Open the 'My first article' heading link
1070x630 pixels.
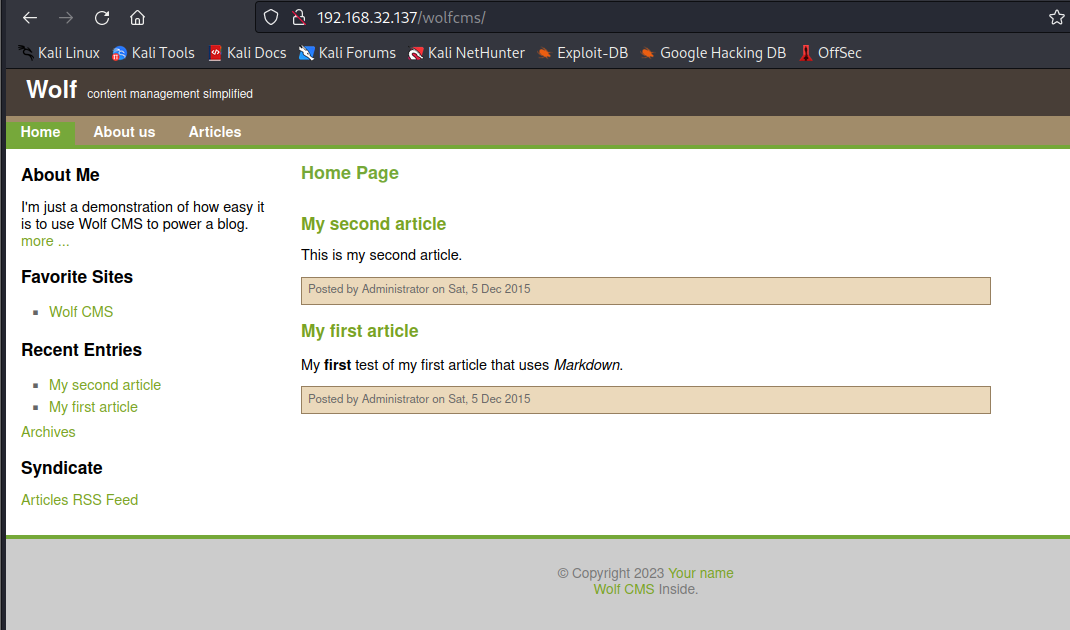tap(360, 331)
